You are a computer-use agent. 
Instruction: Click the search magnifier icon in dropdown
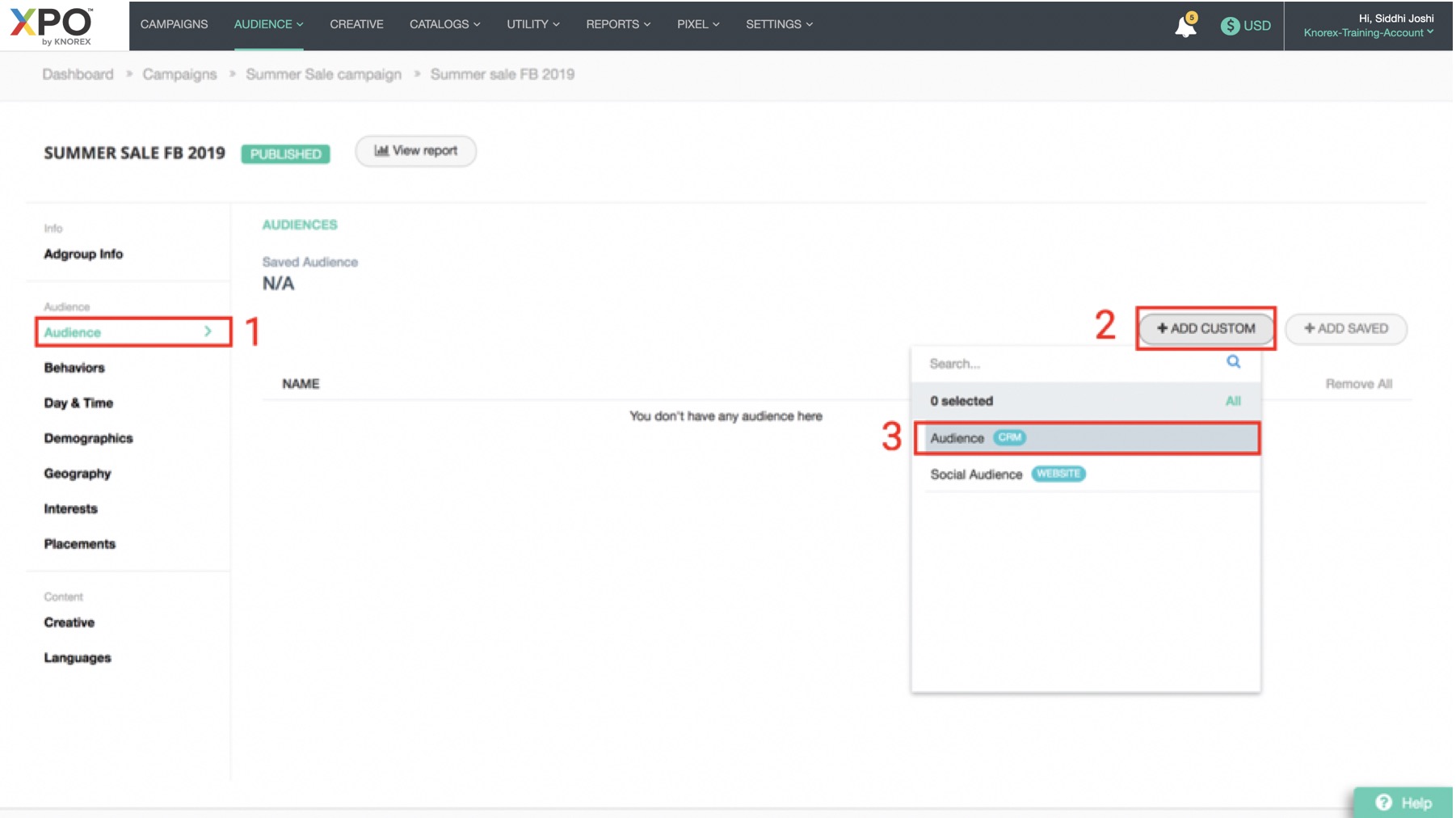(x=1233, y=362)
